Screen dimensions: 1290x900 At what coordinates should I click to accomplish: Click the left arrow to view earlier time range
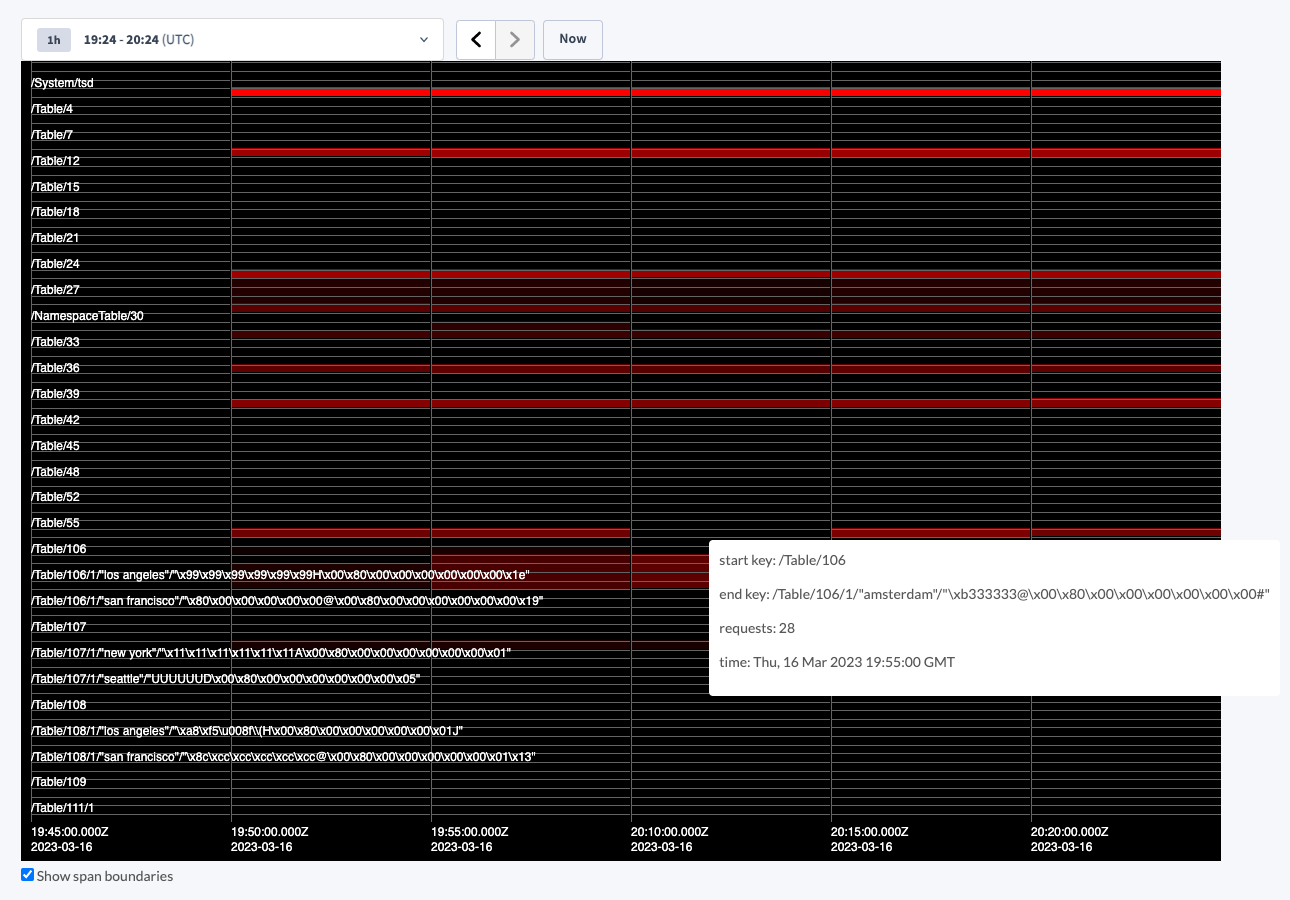pyautogui.click(x=476, y=39)
